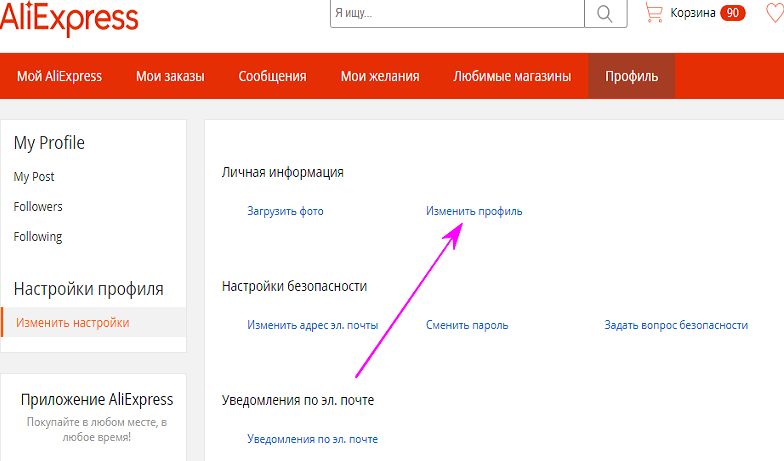
Task: Open 'Followers' in the sidebar
Action: coord(38,206)
